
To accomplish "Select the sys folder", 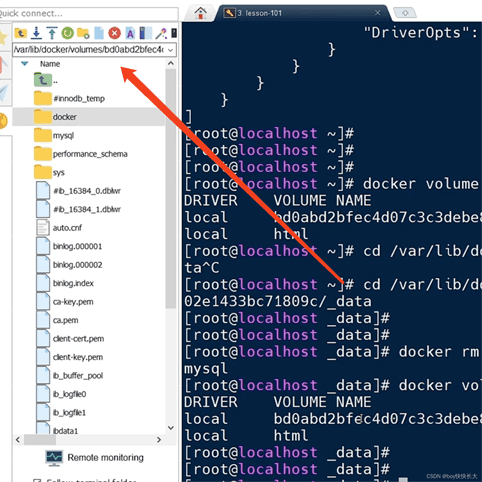I will click(49, 172).
